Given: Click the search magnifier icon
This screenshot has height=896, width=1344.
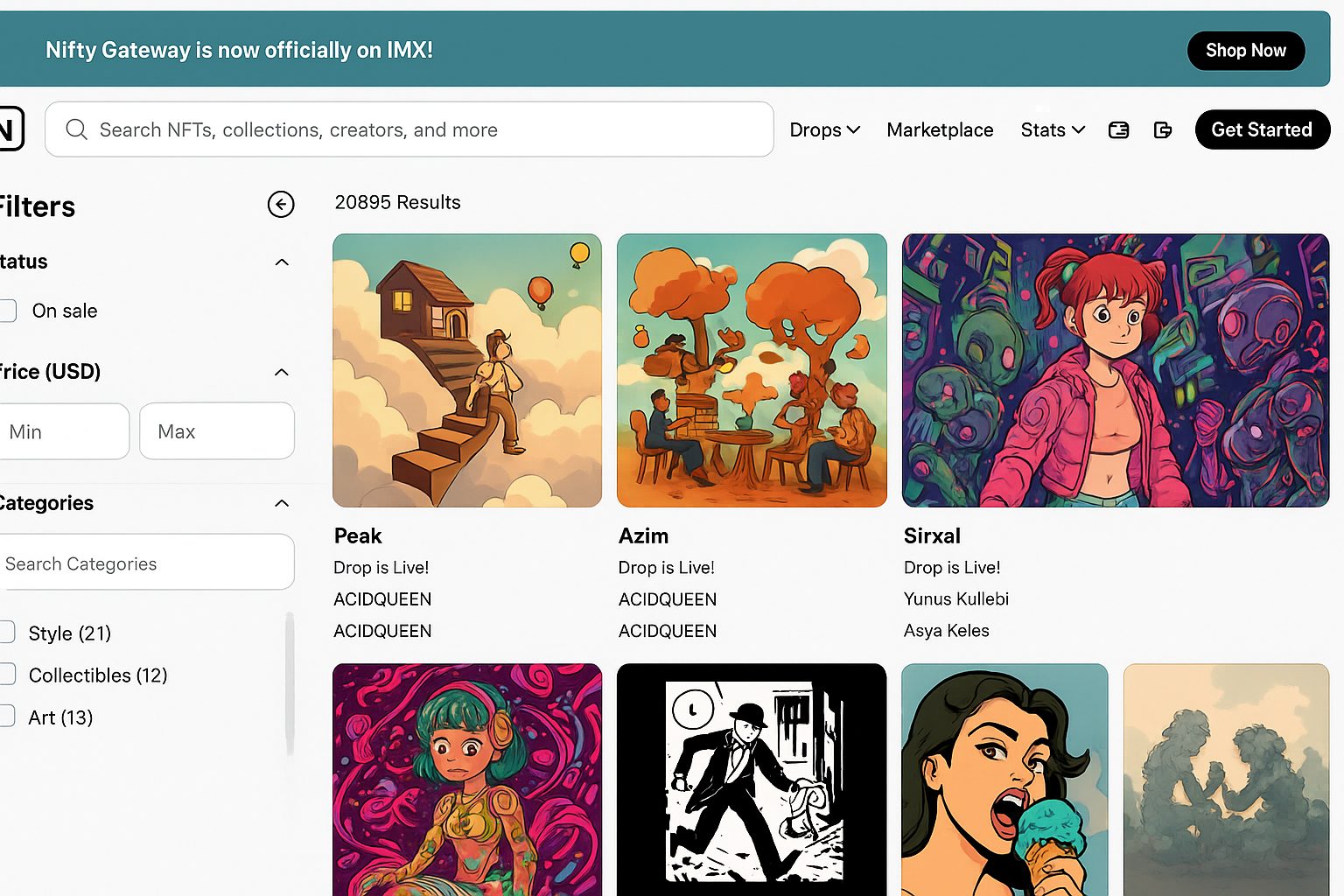Looking at the screenshot, I should pos(77,129).
